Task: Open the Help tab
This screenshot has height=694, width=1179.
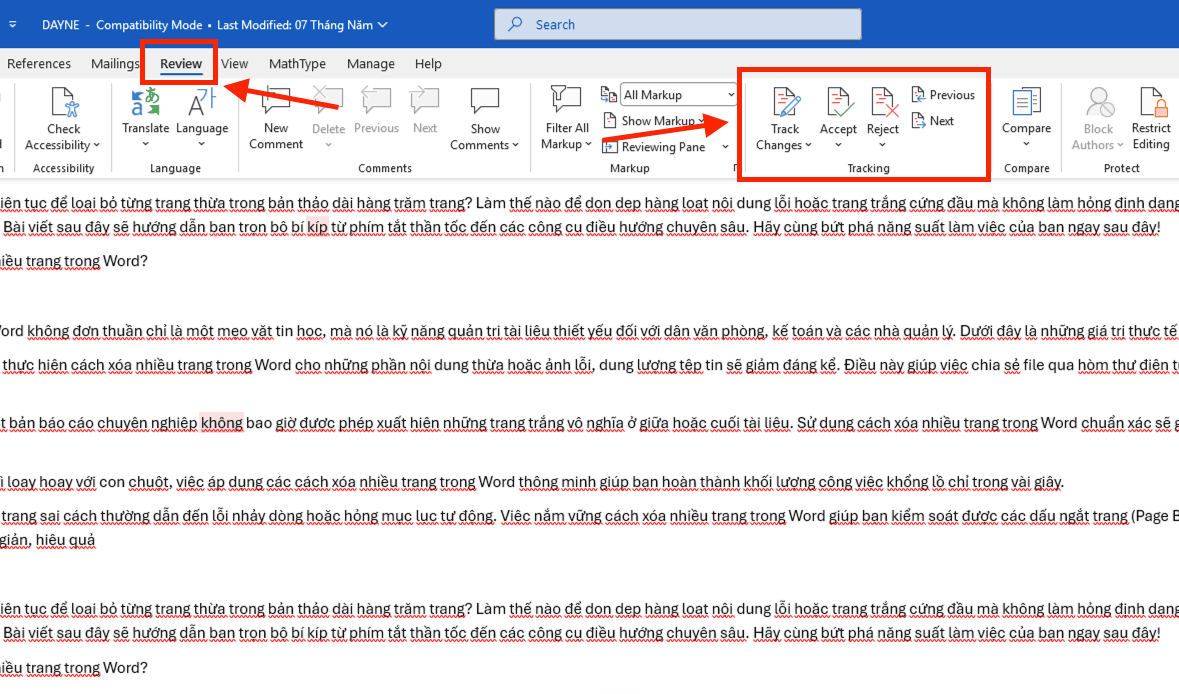Action: 428,64
